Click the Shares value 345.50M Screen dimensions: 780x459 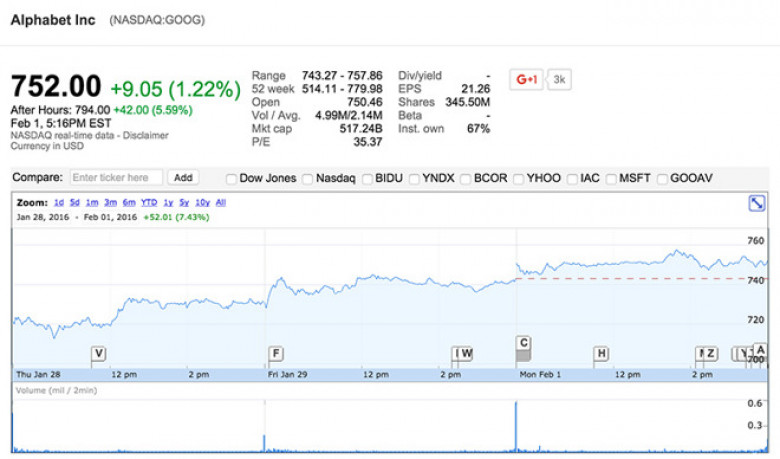pos(468,102)
